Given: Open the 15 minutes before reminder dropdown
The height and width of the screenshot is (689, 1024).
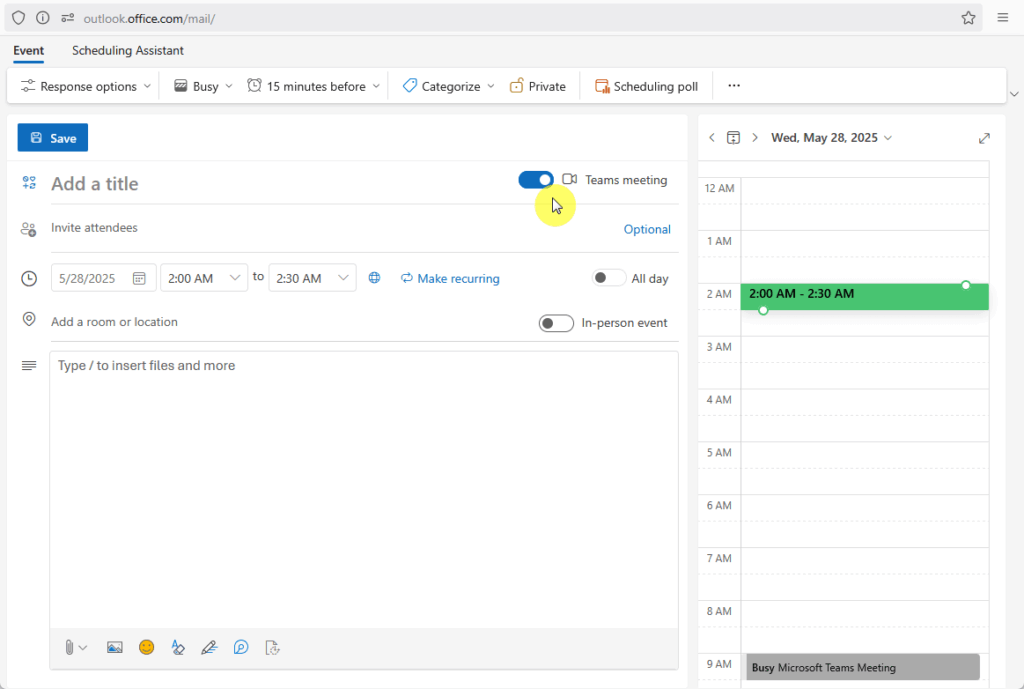Looking at the screenshot, I should (313, 86).
